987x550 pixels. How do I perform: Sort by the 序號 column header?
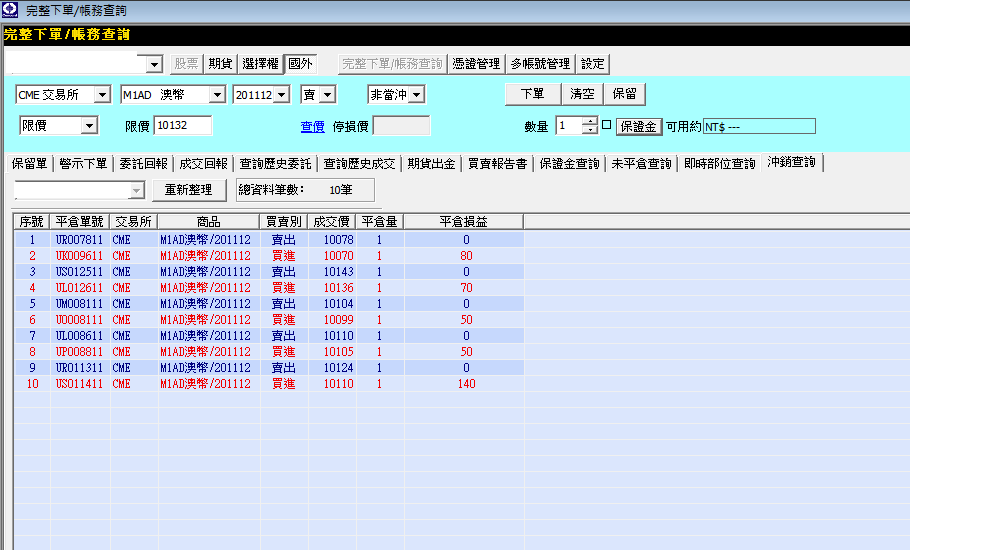click(31, 222)
